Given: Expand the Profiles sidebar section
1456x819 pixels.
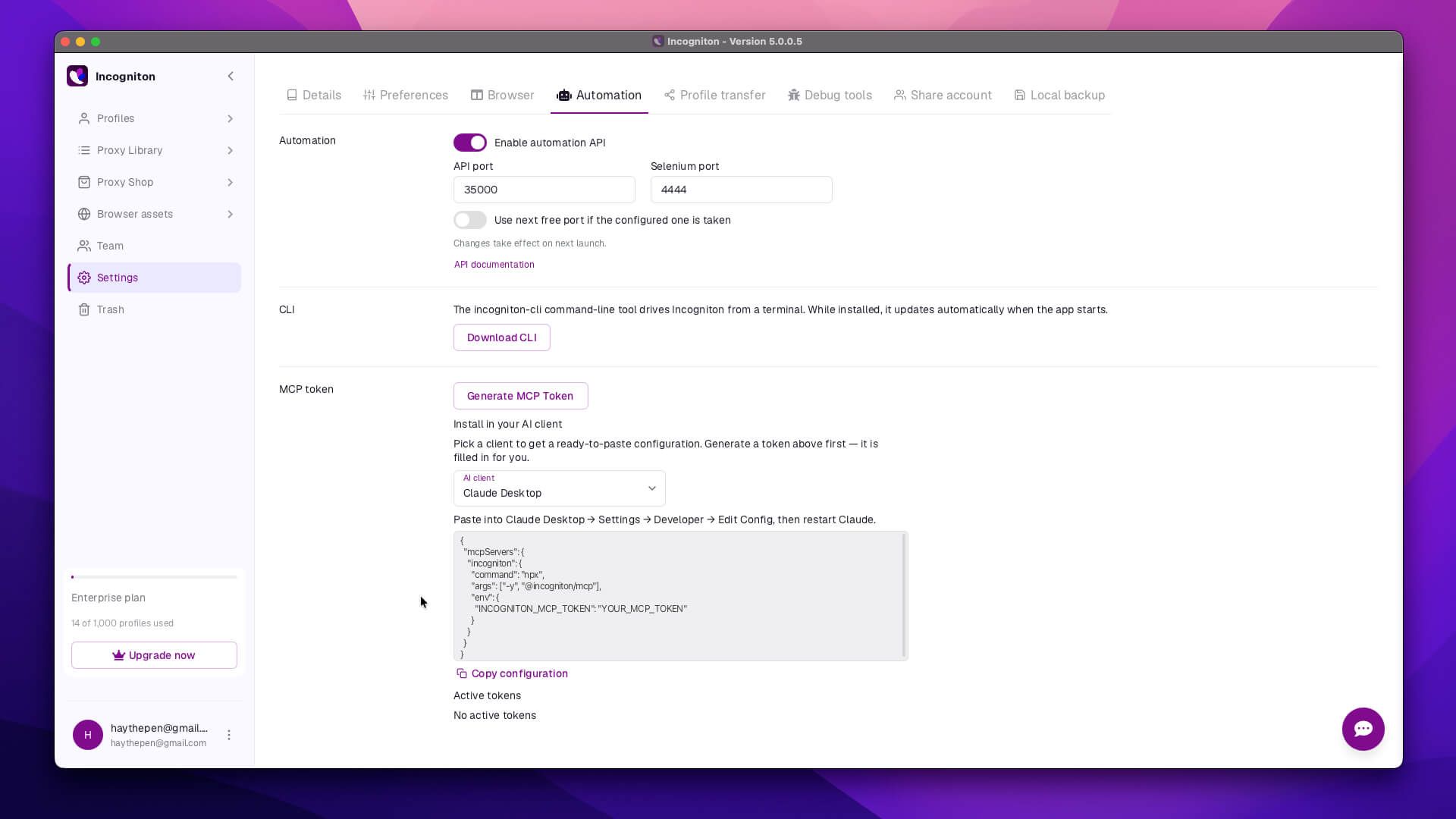Looking at the screenshot, I should pyautogui.click(x=230, y=118).
